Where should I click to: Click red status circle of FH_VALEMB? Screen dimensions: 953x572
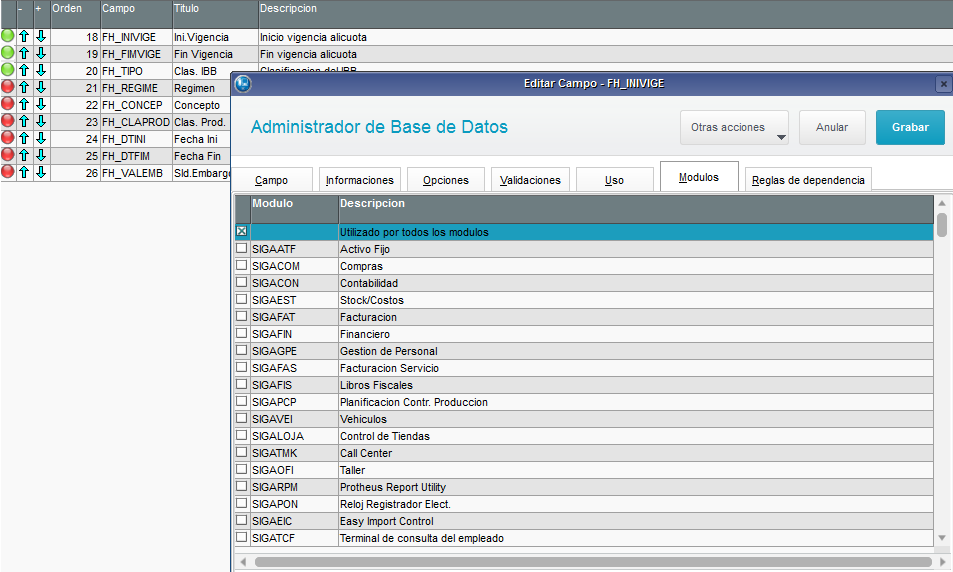(x=7, y=172)
